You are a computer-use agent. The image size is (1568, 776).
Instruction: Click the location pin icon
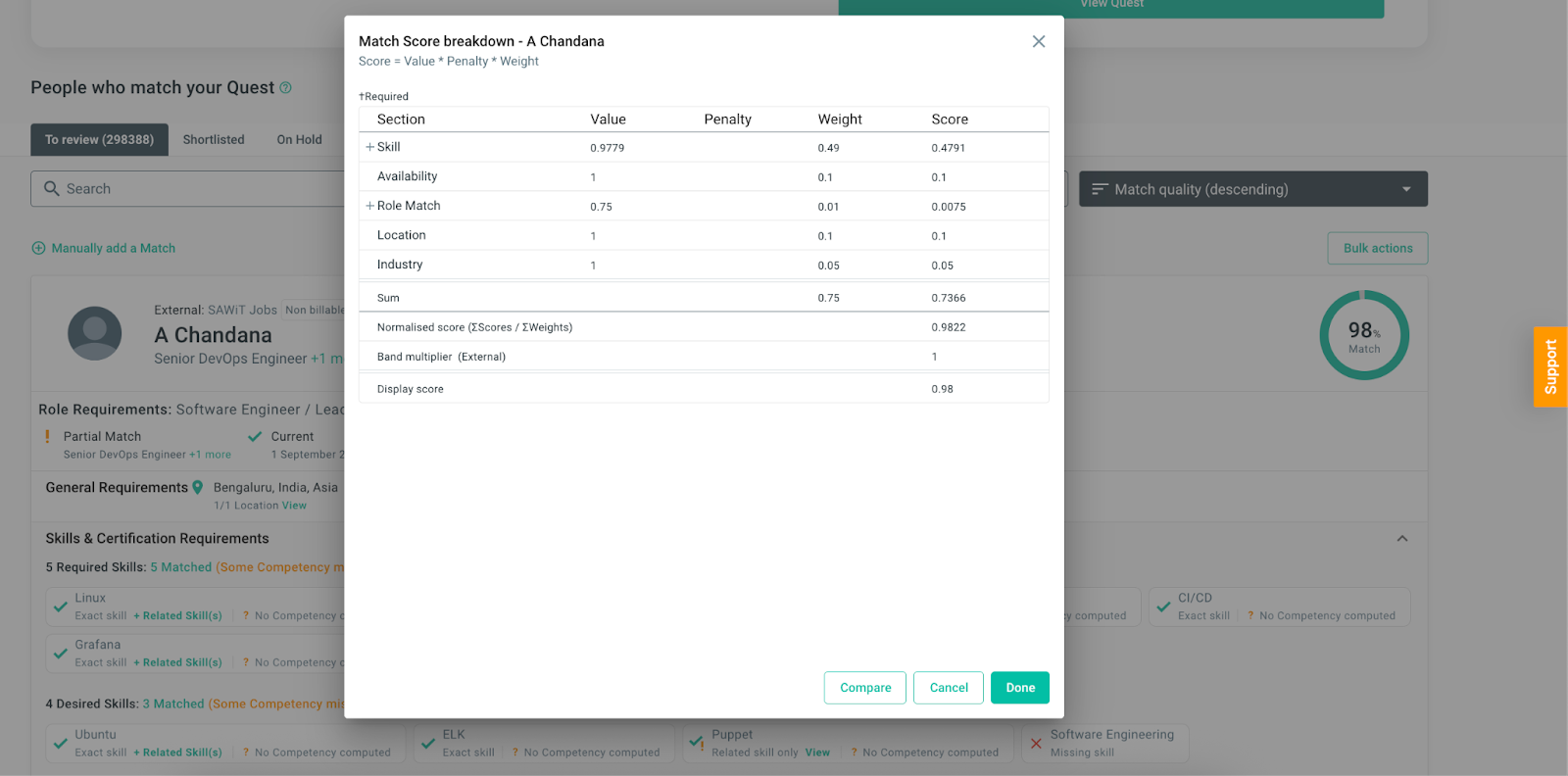click(198, 488)
